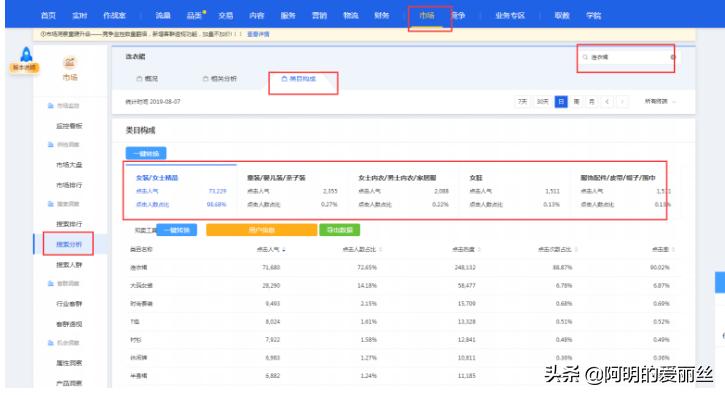
Task: Open the 财务 top menu
Action: click(x=382, y=16)
